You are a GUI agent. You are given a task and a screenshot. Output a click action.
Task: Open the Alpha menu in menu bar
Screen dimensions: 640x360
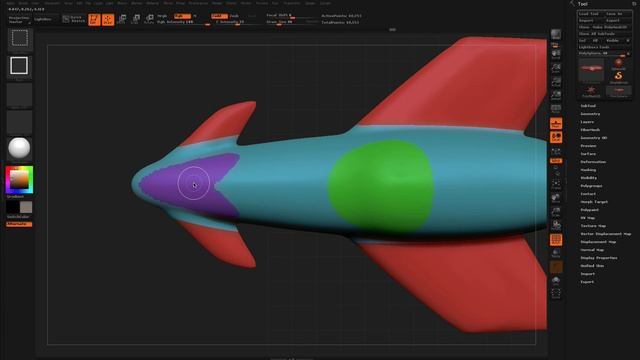coord(10,3)
